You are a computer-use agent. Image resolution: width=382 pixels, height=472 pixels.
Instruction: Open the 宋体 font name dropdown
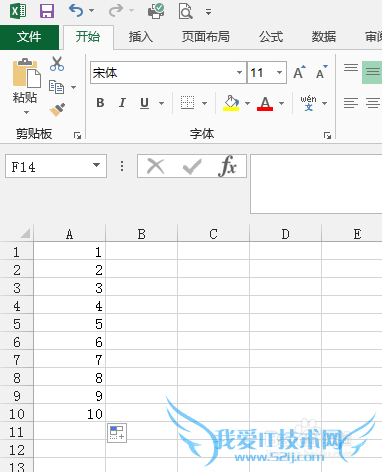click(x=239, y=72)
